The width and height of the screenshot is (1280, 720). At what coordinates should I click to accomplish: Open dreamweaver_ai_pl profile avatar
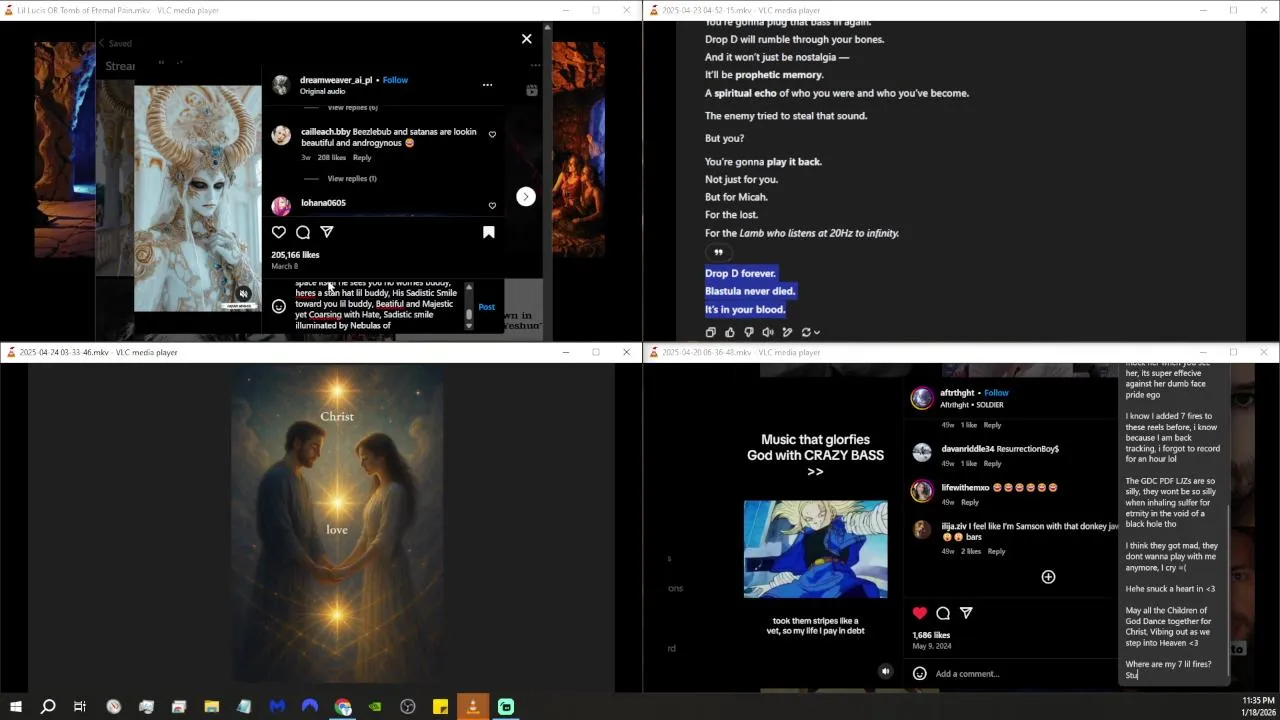pyautogui.click(x=281, y=85)
